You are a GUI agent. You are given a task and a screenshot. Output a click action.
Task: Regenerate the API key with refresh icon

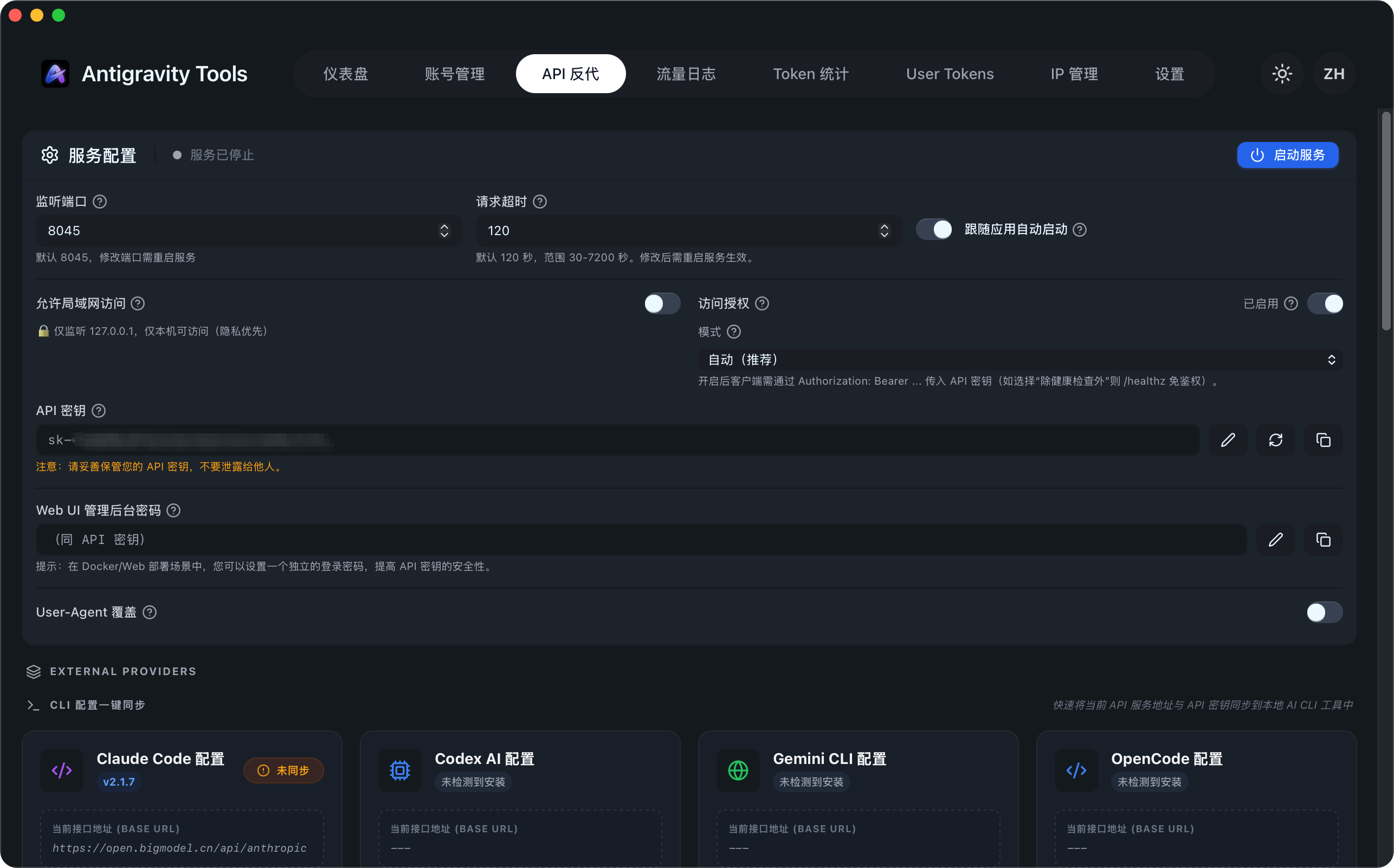(x=1275, y=440)
